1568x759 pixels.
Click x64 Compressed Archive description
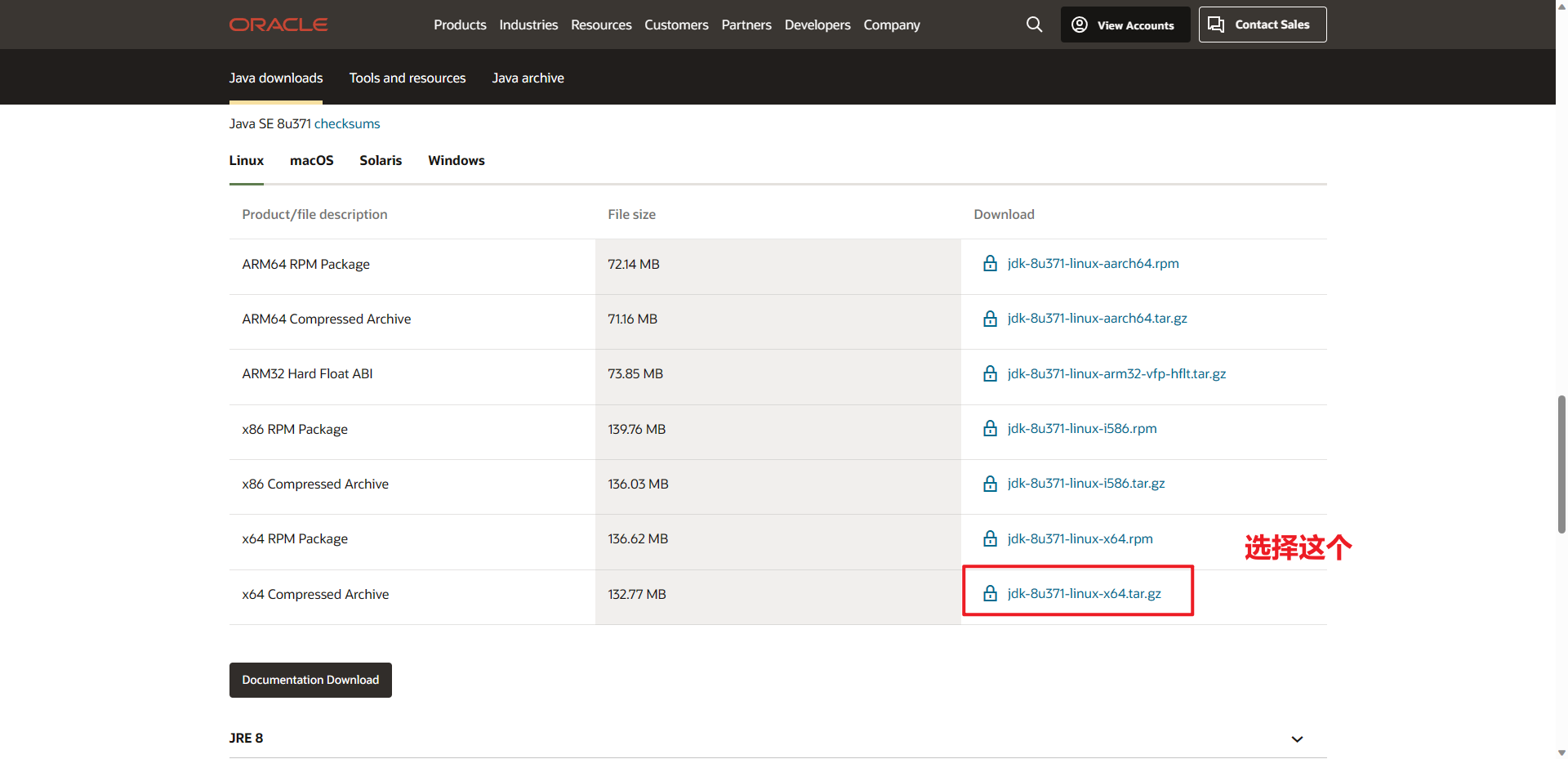point(315,594)
